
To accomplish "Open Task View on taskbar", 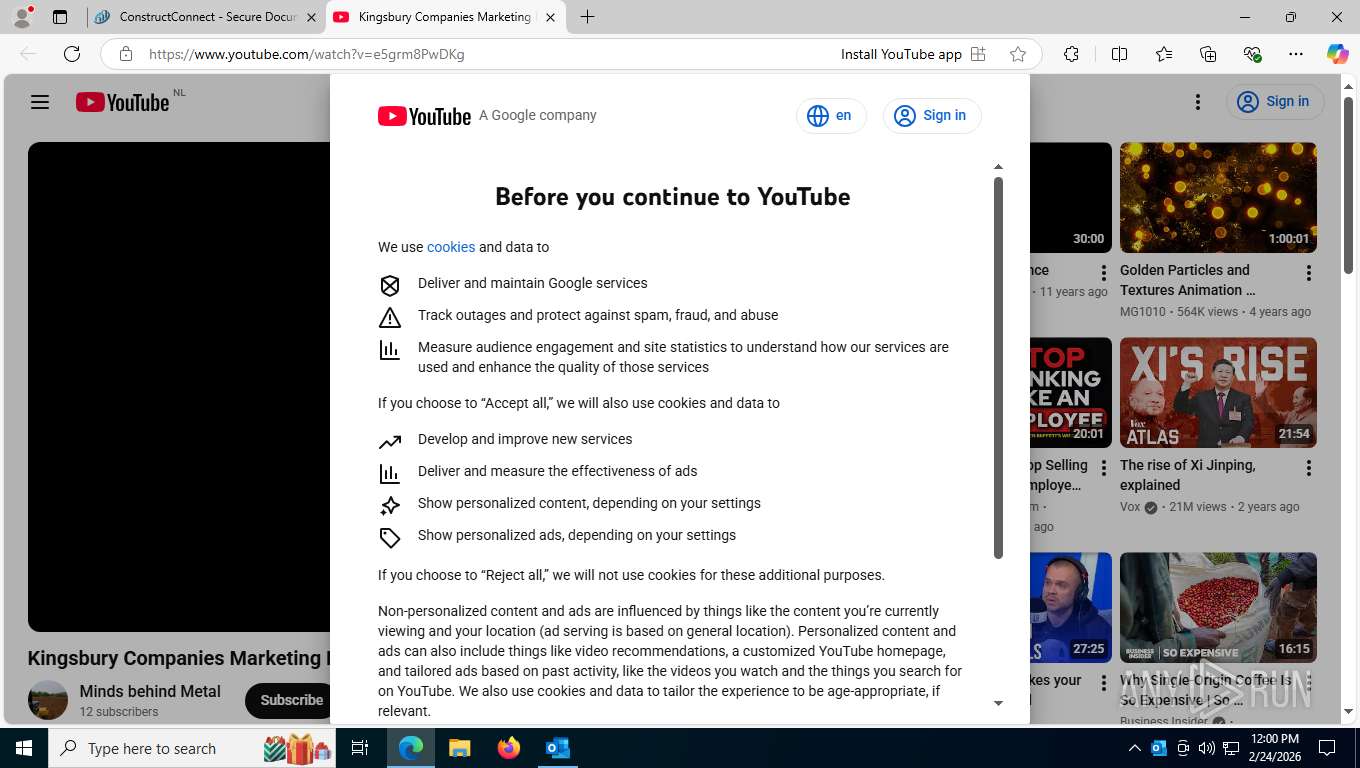I will (x=360, y=748).
